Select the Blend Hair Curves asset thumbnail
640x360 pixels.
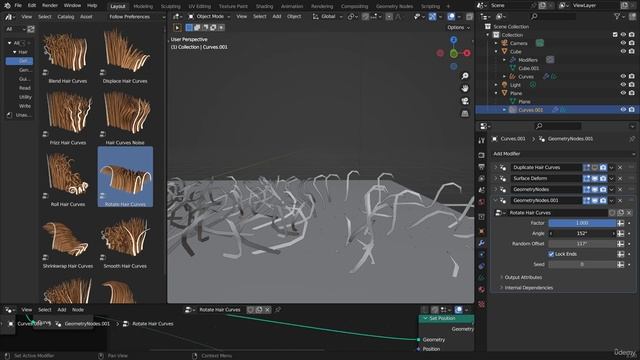68,55
